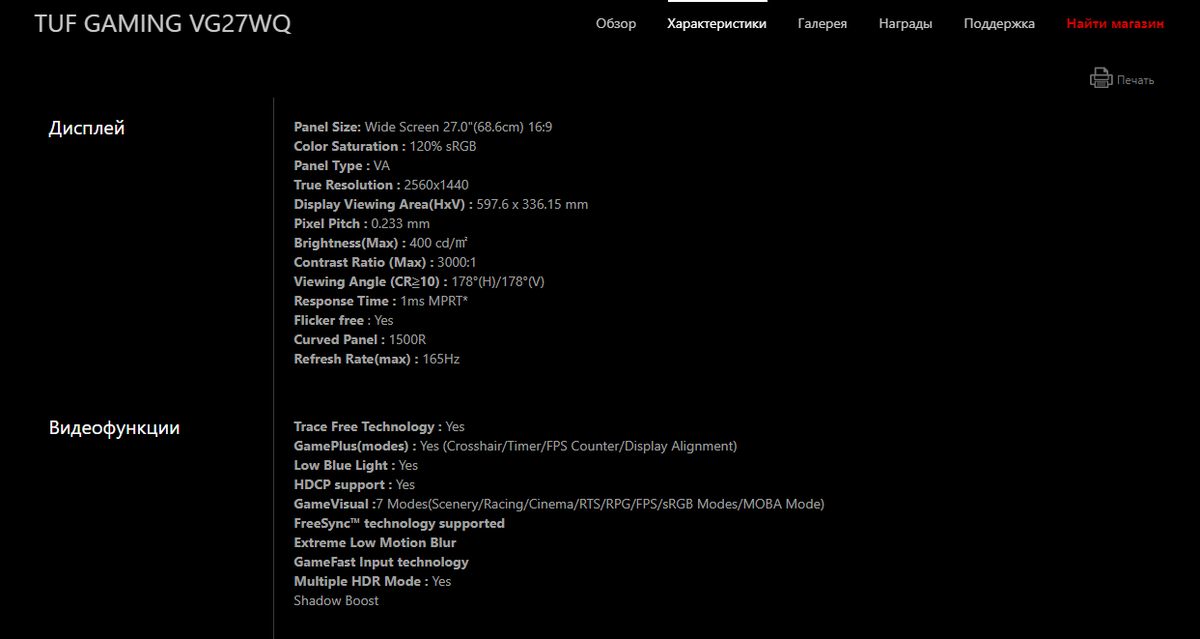Viewport: 1200px width, 639px height.
Task: Click the HDCP support line
Action: 354,485
